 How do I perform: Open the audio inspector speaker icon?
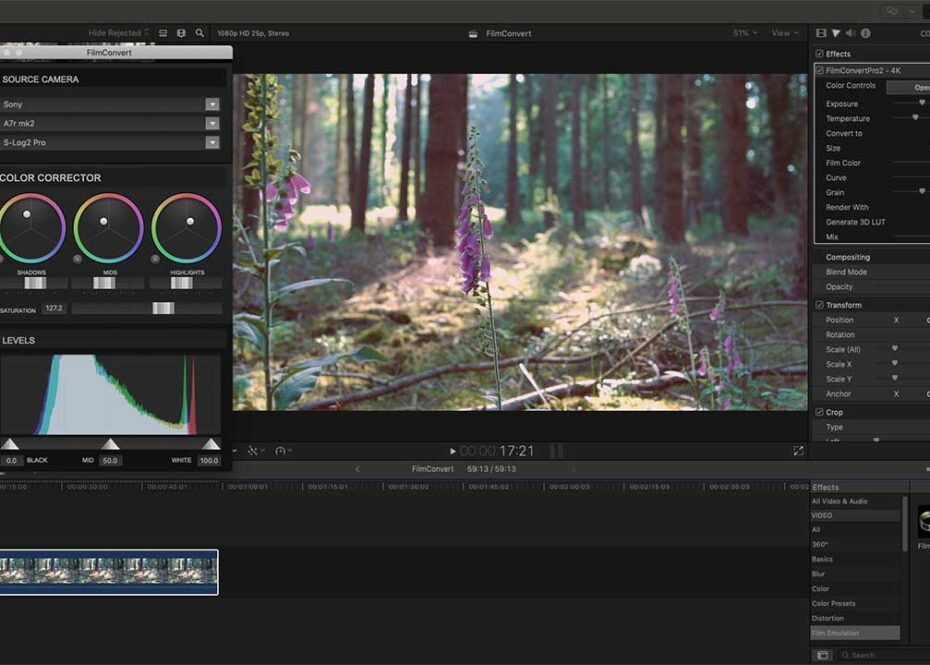click(x=851, y=33)
